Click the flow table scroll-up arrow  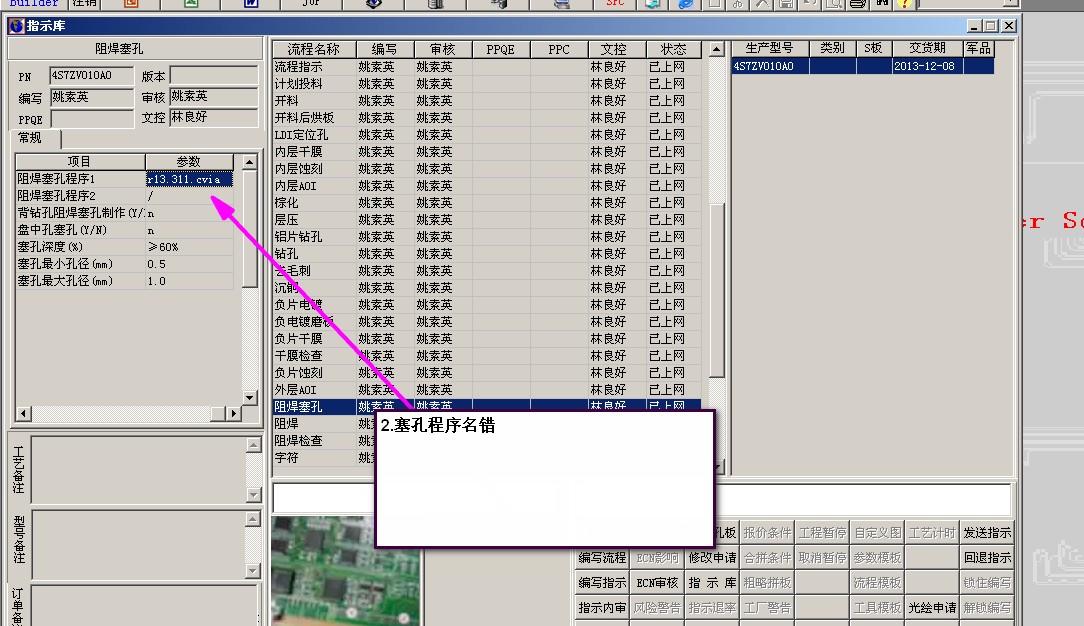(x=717, y=49)
